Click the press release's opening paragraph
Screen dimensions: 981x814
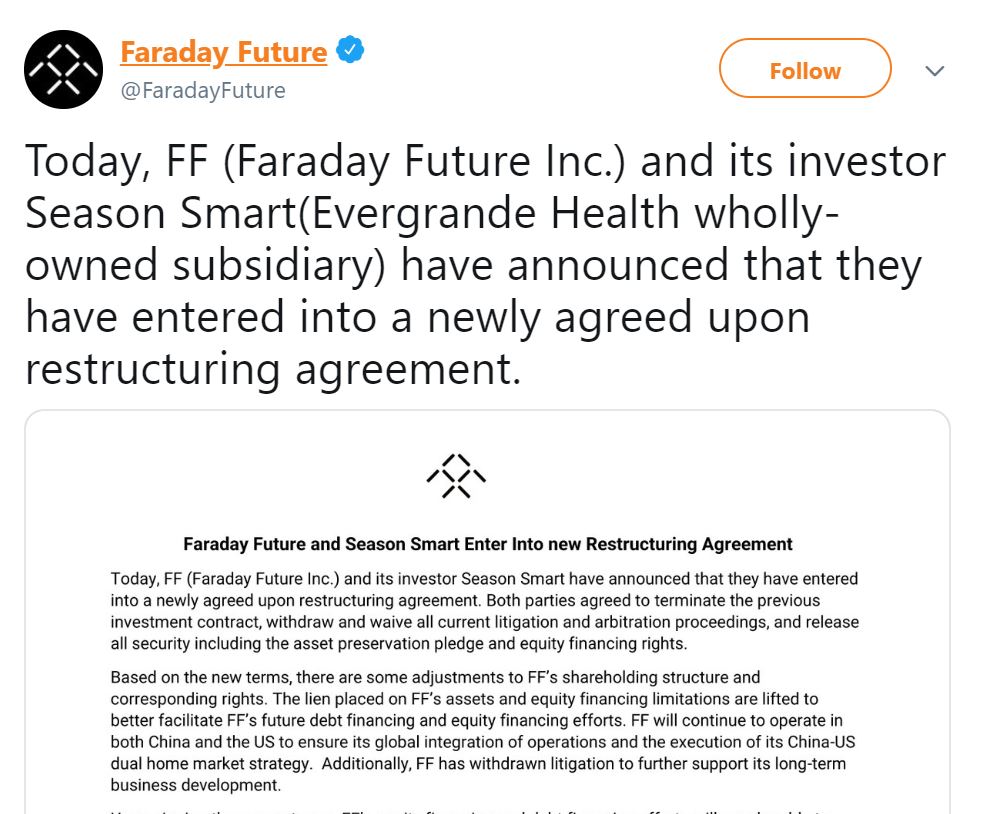point(485,611)
